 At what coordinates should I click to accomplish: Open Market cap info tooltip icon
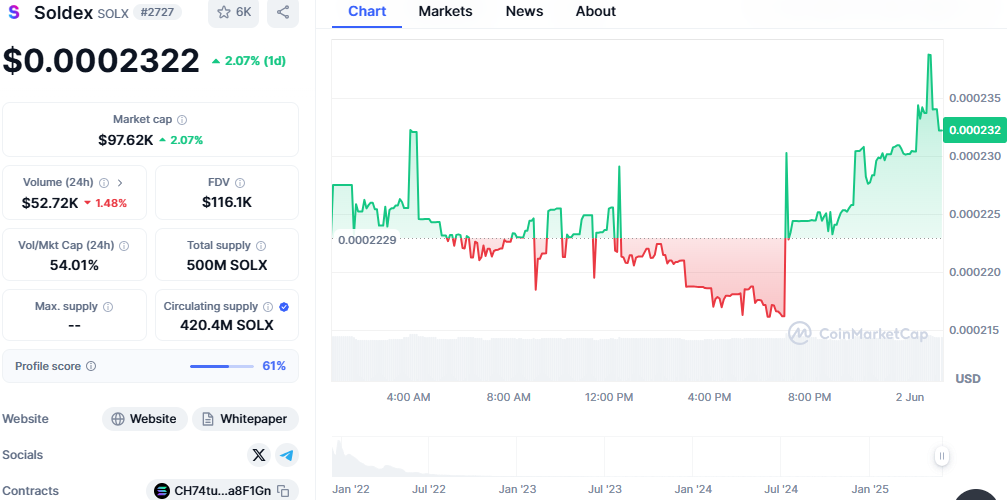tap(182, 119)
